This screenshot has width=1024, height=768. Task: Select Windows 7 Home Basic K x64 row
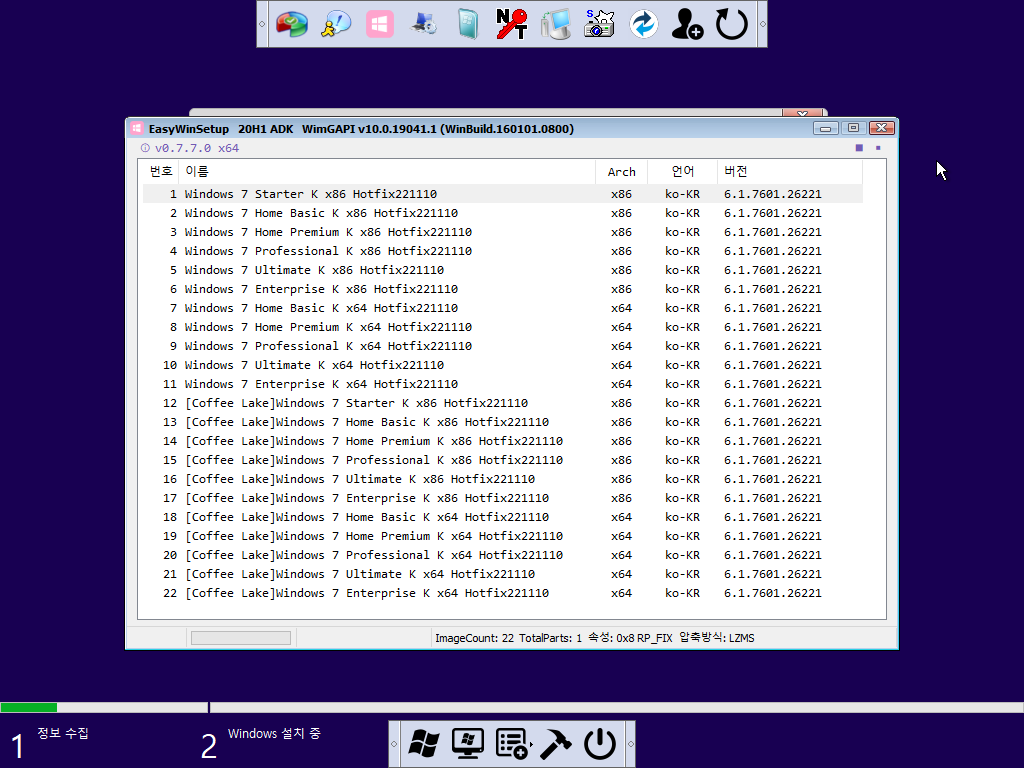(x=503, y=308)
